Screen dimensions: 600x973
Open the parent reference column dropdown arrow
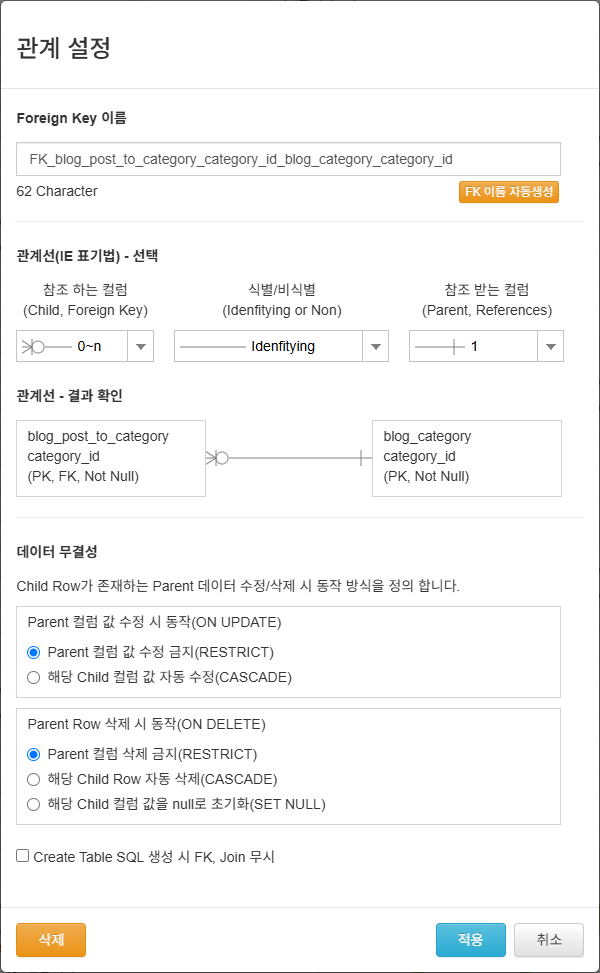tap(551, 347)
